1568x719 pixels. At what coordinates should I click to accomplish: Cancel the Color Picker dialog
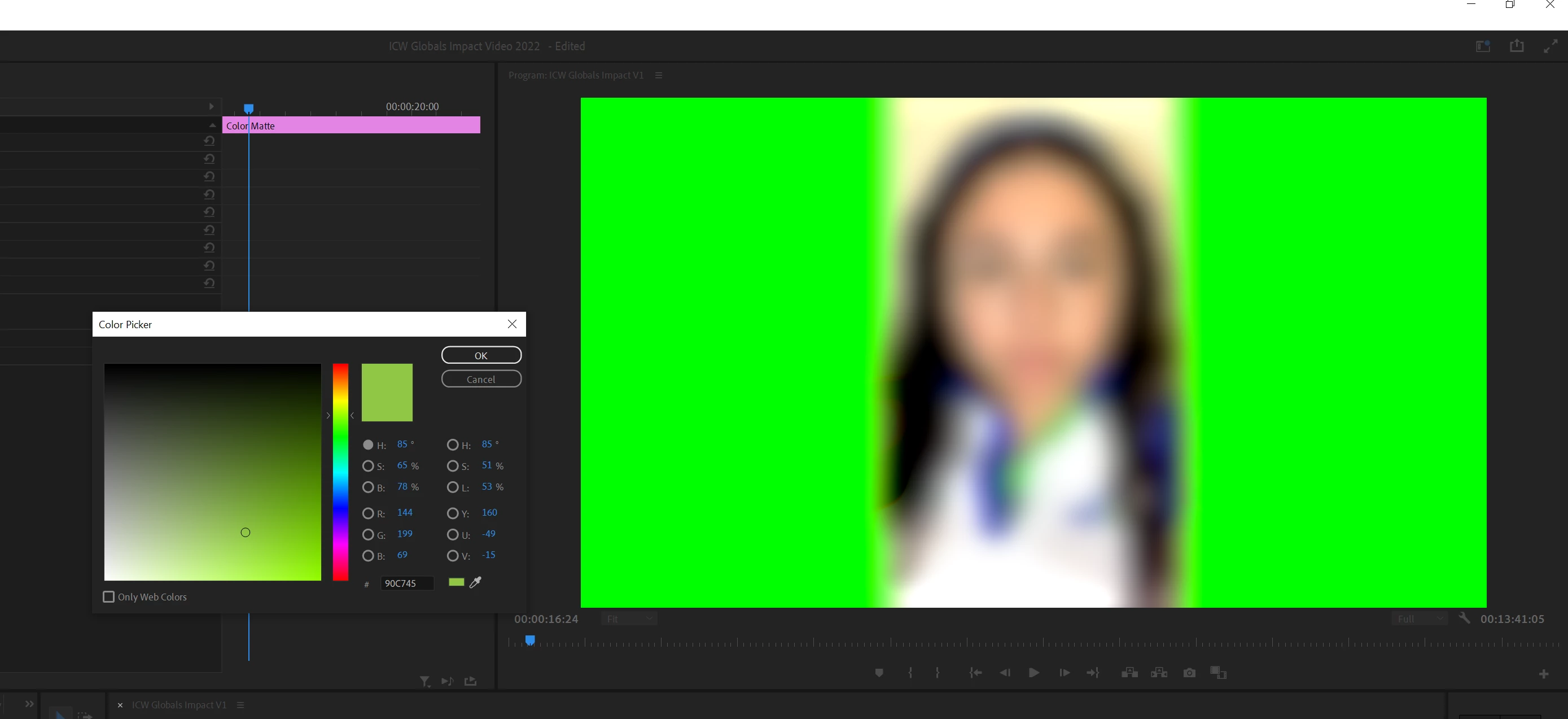(x=481, y=379)
